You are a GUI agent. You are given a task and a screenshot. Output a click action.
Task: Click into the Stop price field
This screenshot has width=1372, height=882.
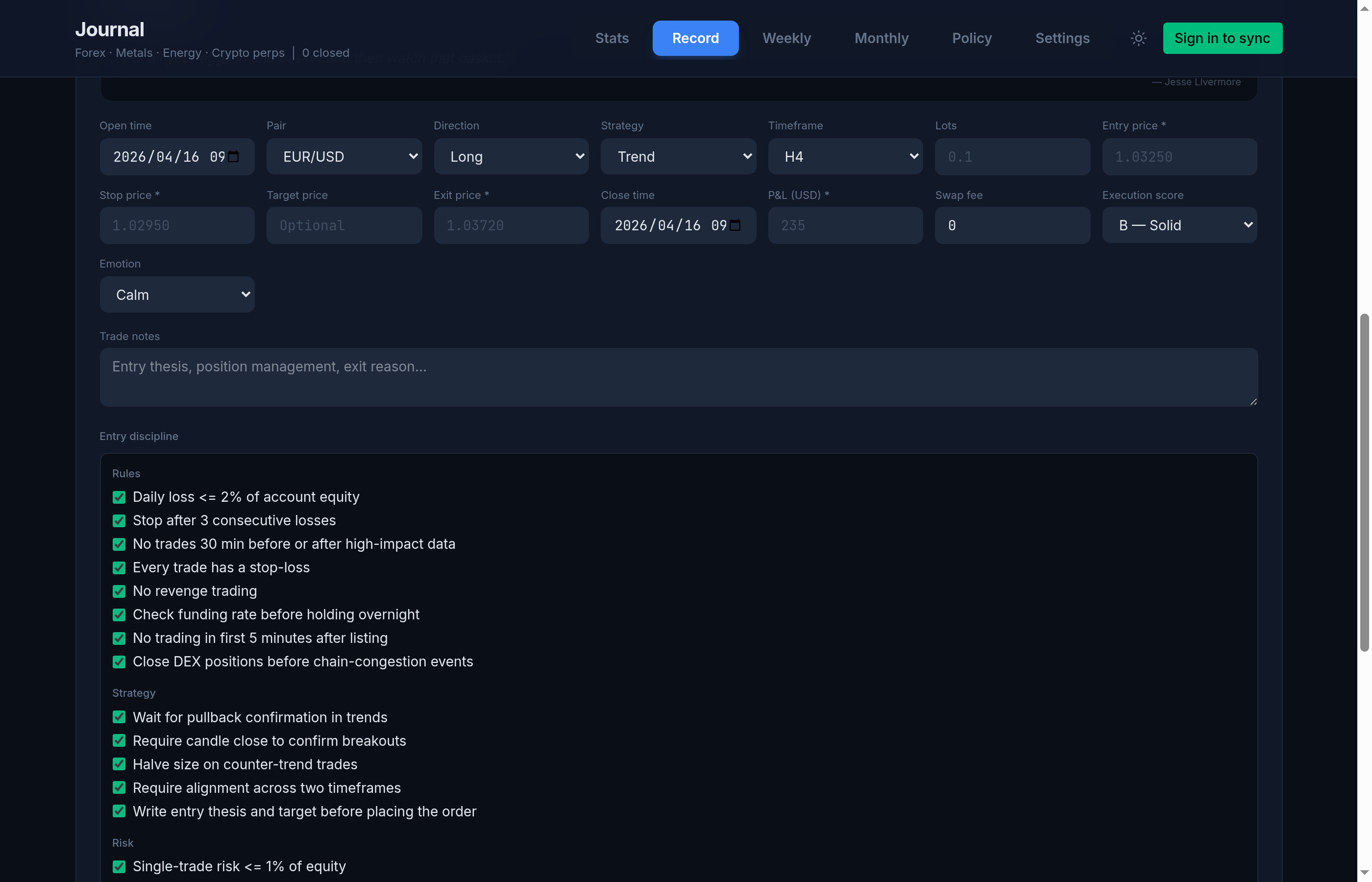point(177,225)
